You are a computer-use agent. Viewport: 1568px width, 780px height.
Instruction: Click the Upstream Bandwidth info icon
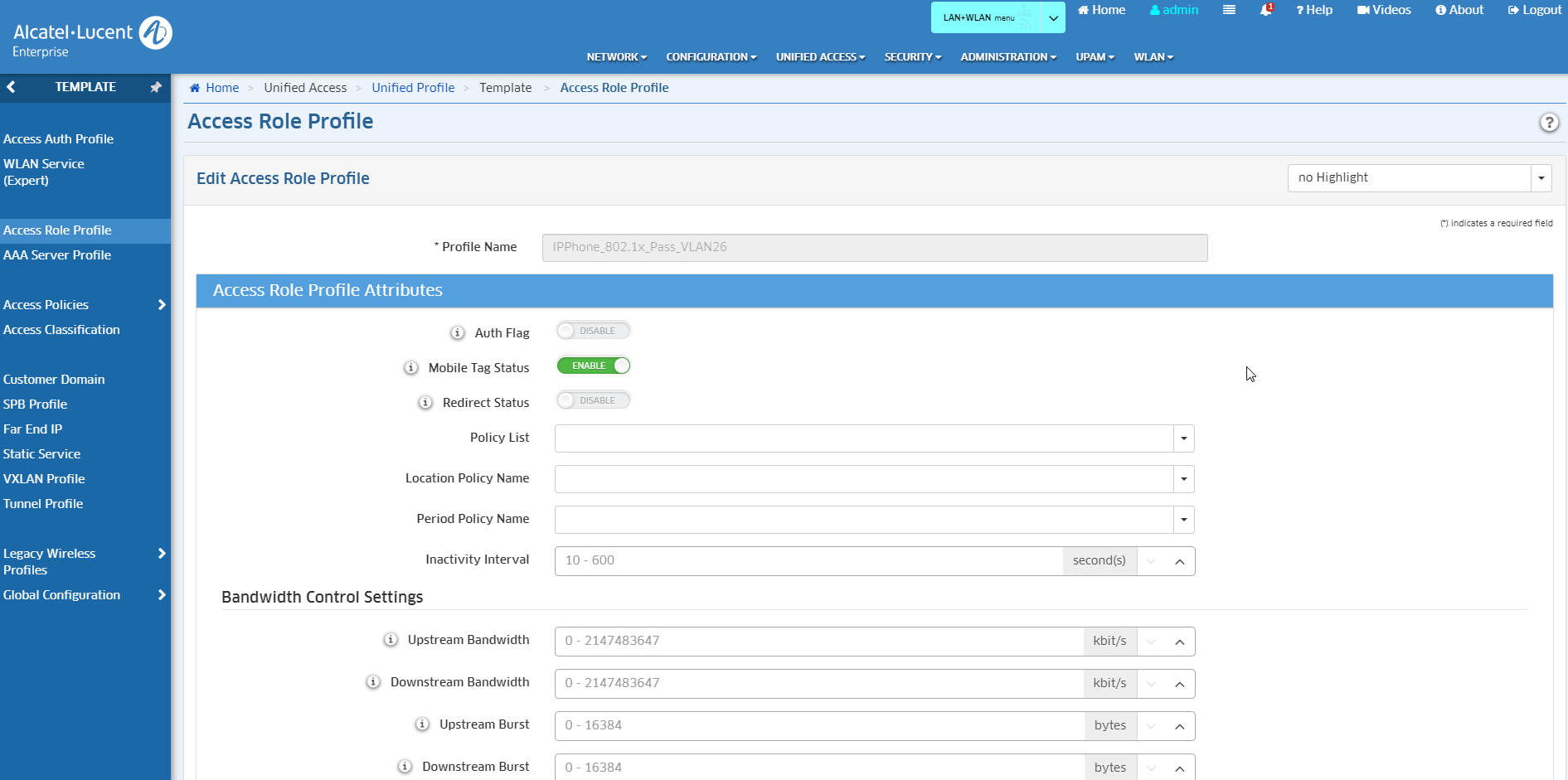pyautogui.click(x=390, y=640)
